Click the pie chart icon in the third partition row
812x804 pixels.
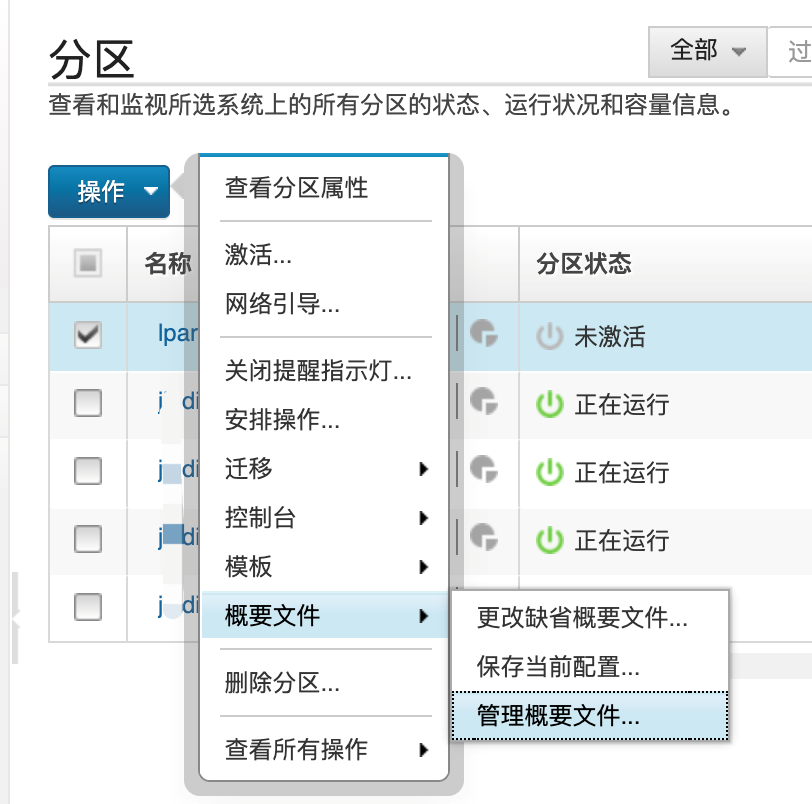(484, 468)
